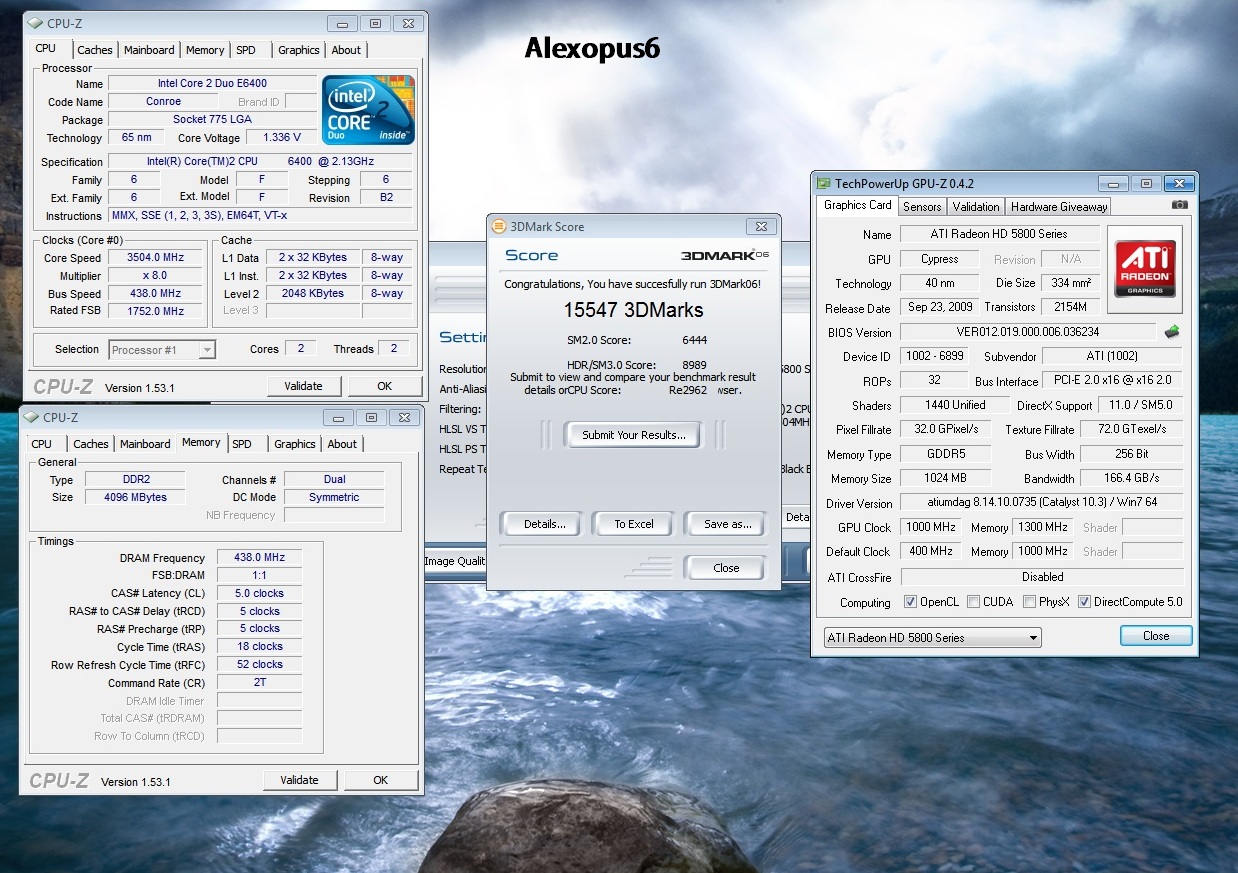Click the Core Speed 3504.0 MHz value
Viewport: 1238px width, 873px height.
coord(156,258)
